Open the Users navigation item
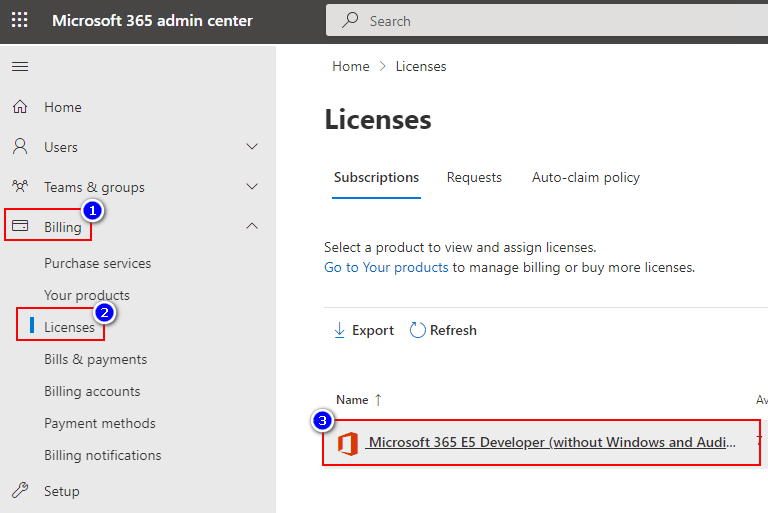Image resolution: width=768 pixels, height=513 pixels. coord(61,147)
